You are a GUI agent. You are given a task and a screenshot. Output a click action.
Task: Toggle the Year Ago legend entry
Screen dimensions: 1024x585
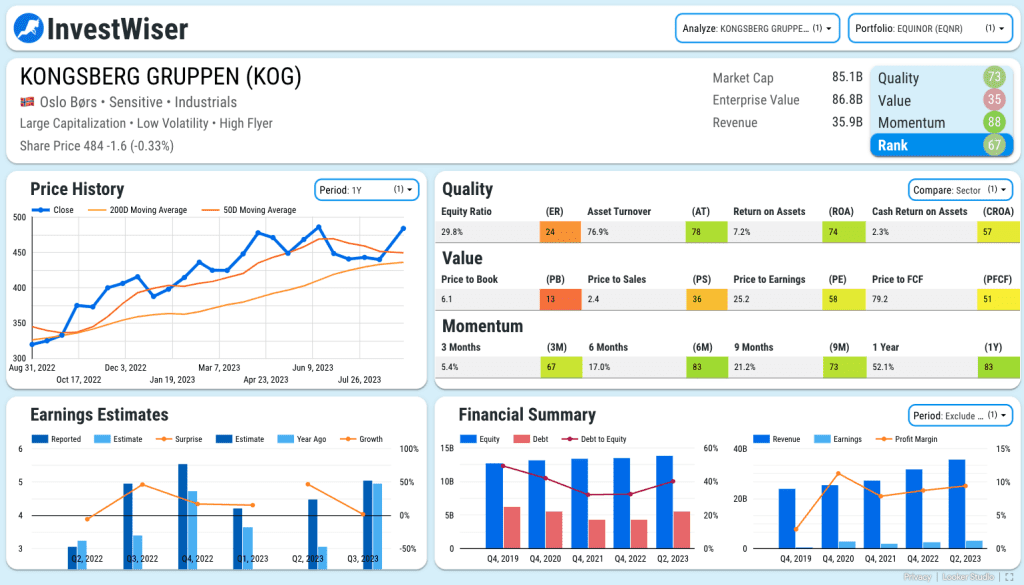302,439
